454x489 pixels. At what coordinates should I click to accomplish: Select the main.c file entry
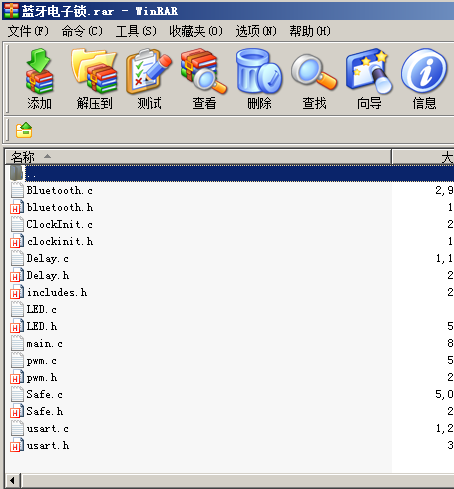(44, 343)
